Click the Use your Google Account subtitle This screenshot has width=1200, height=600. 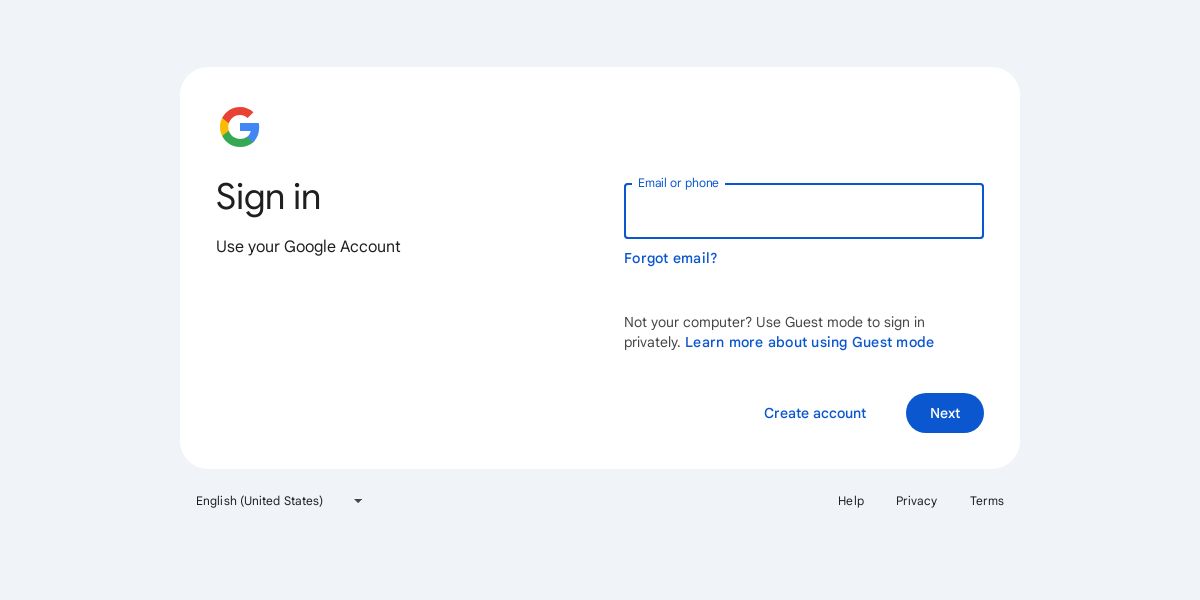(x=308, y=247)
